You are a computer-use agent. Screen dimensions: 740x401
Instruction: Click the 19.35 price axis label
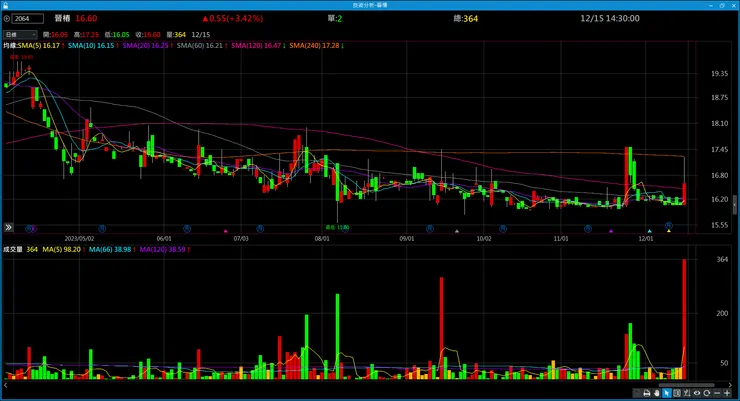(719, 74)
